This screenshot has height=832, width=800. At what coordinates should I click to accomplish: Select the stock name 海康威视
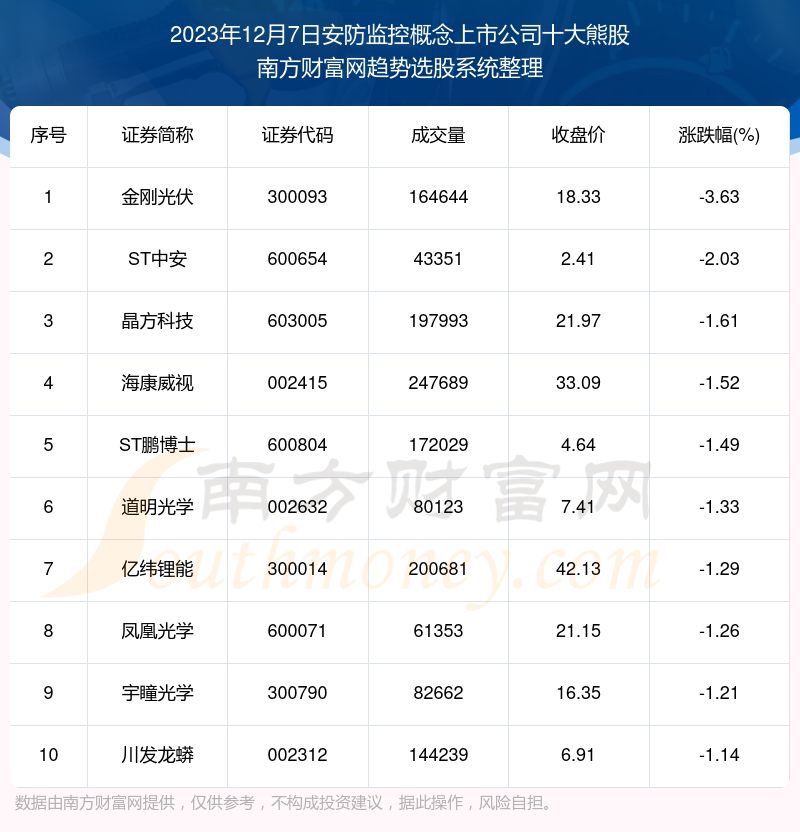coord(158,383)
